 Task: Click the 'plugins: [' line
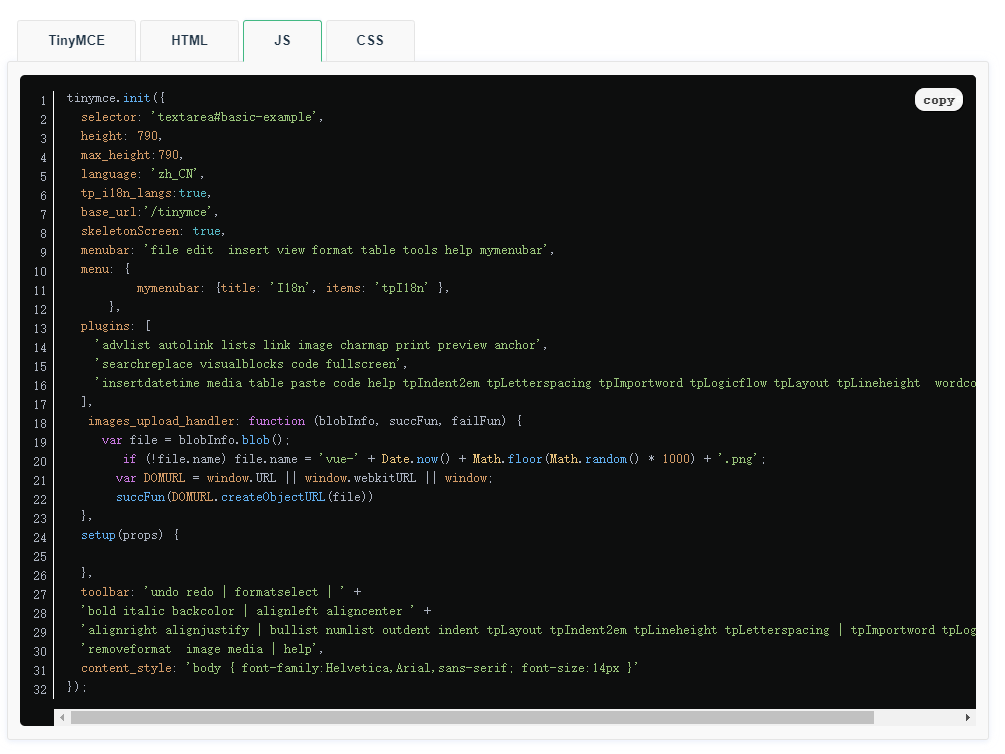coord(116,326)
